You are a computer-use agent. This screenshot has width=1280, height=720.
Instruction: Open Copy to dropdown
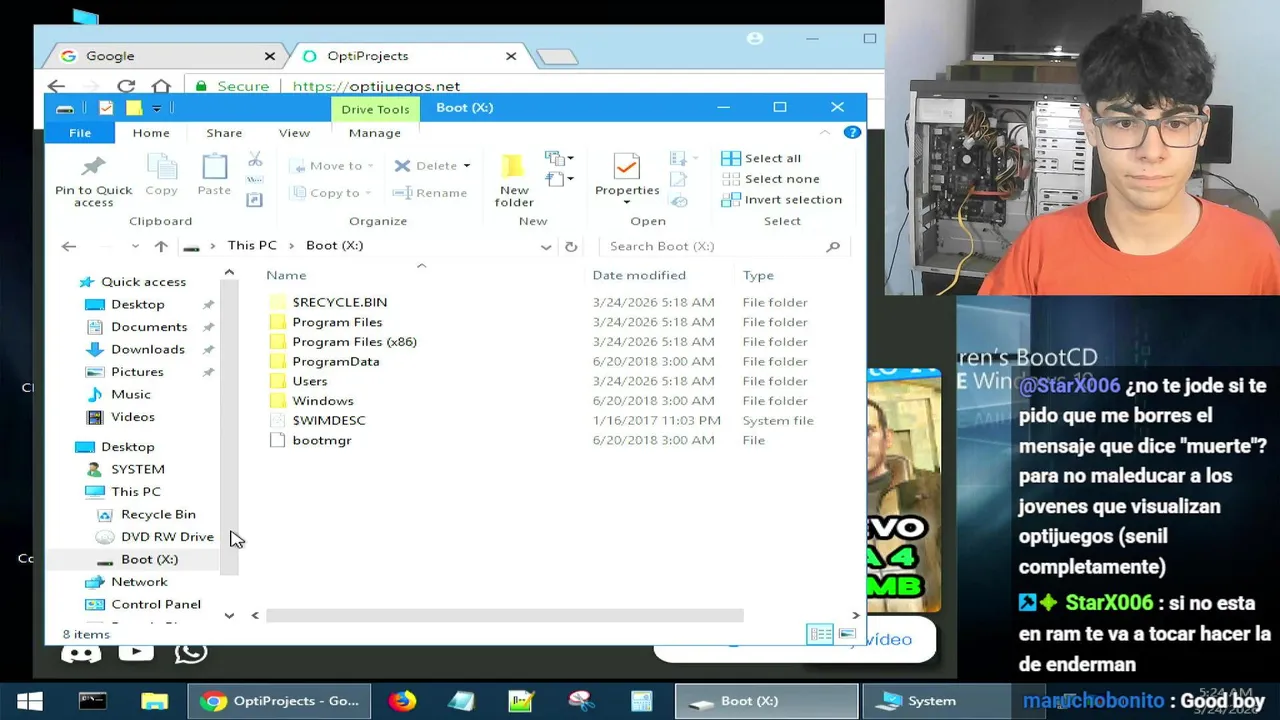tap(332, 193)
